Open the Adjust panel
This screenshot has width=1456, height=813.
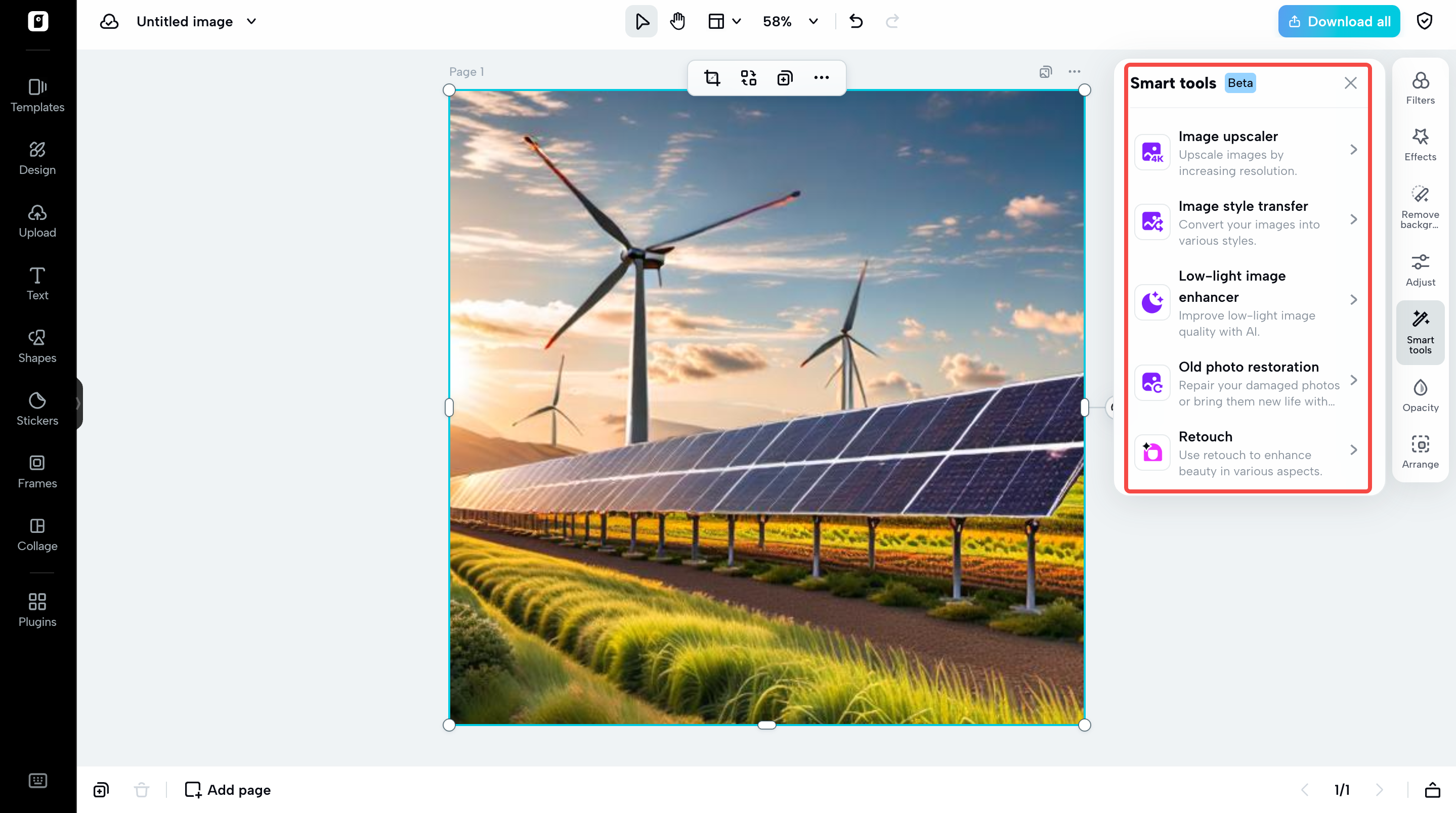point(1420,270)
